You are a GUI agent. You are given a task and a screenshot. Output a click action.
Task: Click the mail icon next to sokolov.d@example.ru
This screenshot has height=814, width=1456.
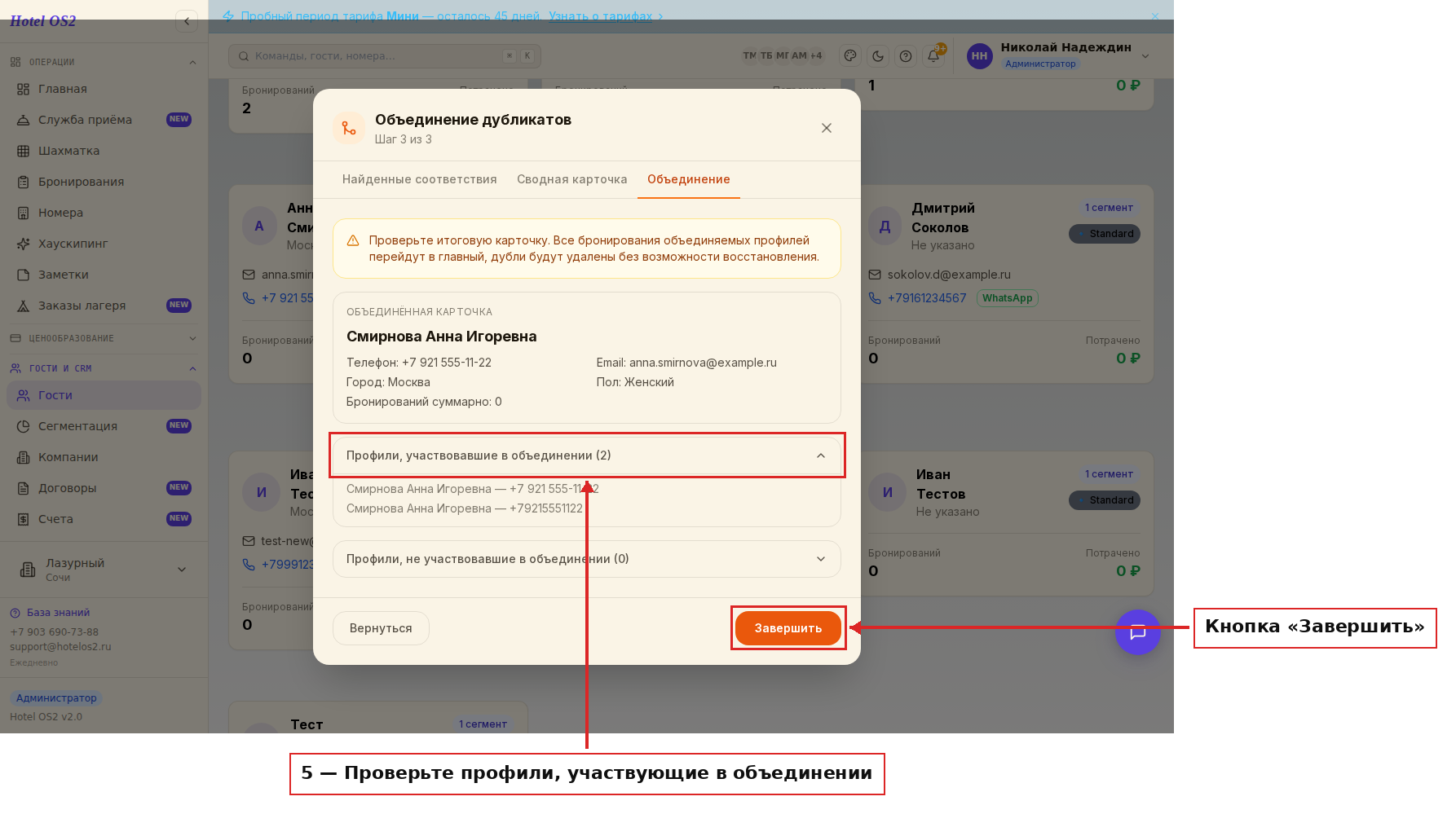875,275
